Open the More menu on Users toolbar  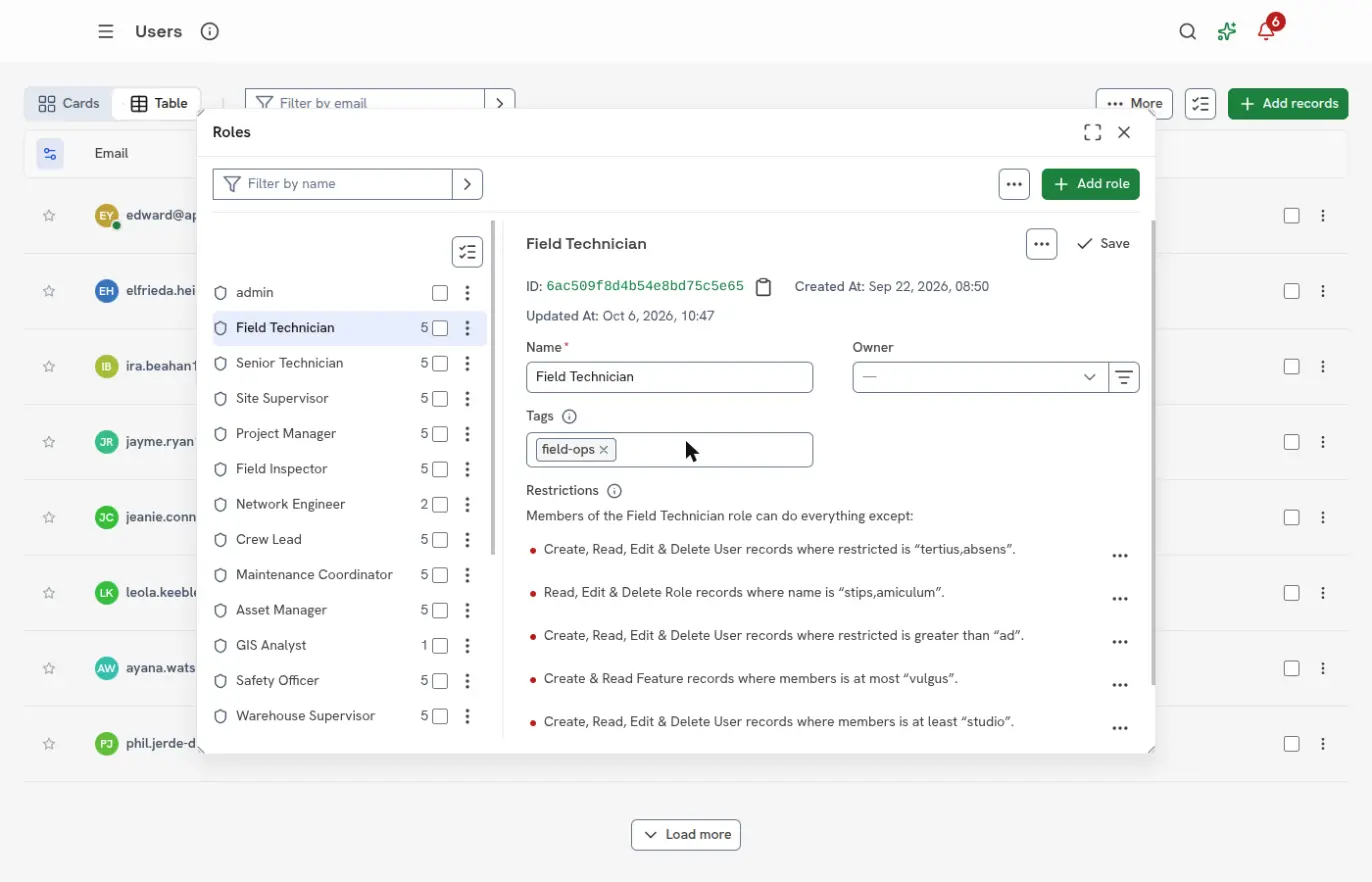pyautogui.click(x=1134, y=103)
